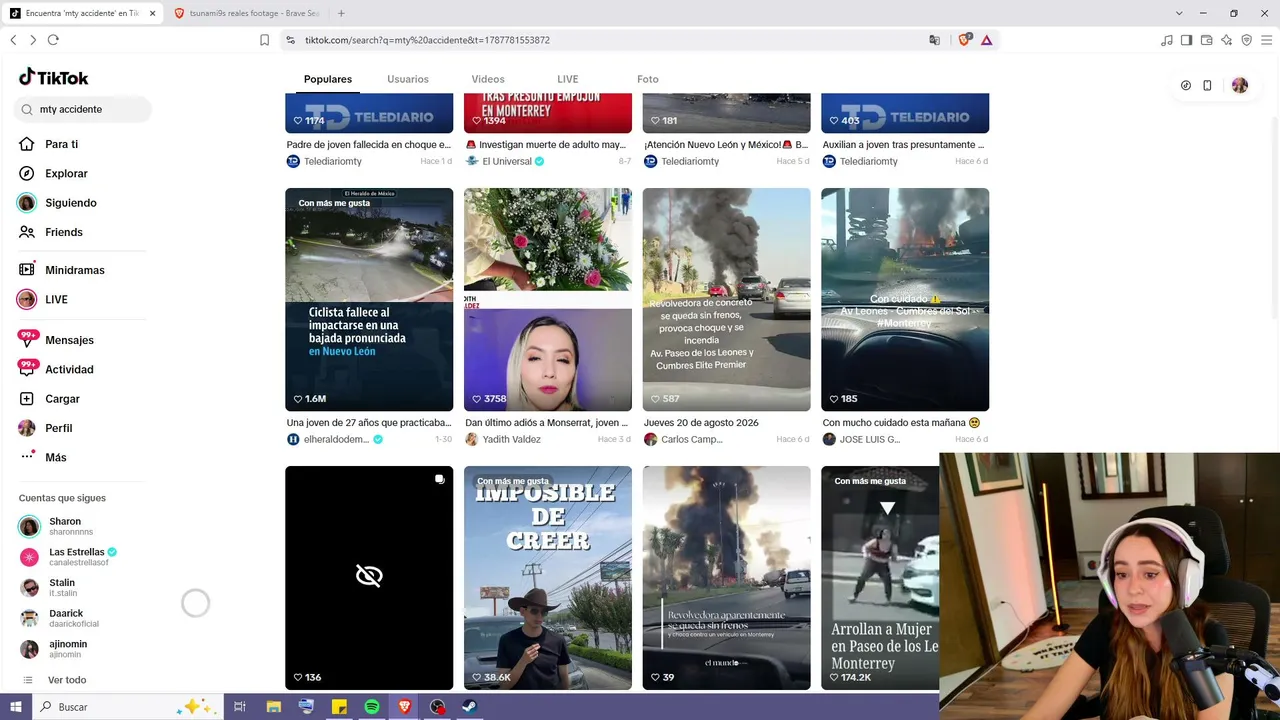The width and height of the screenshot is (1280, 720).
Task: Open the Brave main hamburger menu
Action: coord(1266,40)
